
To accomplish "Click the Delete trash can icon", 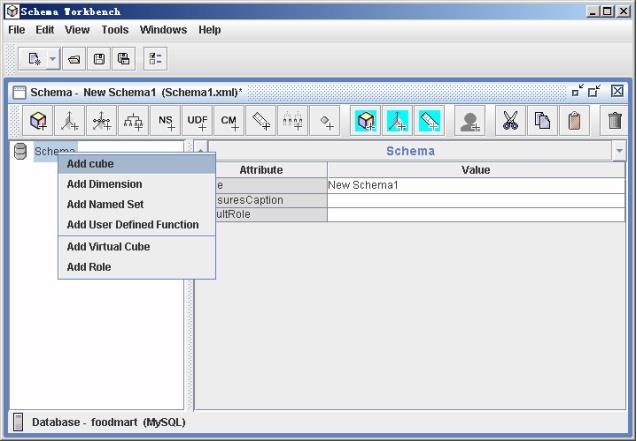I will coord(614,121).
